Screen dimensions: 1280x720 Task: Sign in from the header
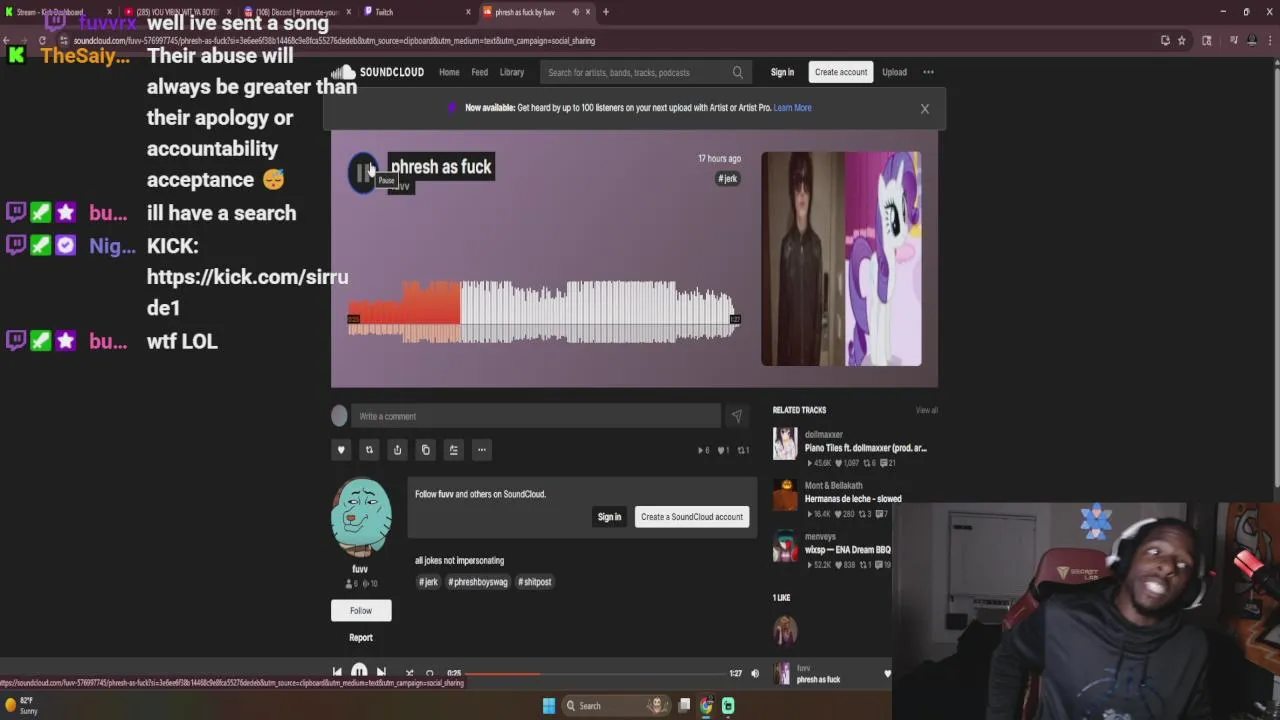[x=782, y=72]
